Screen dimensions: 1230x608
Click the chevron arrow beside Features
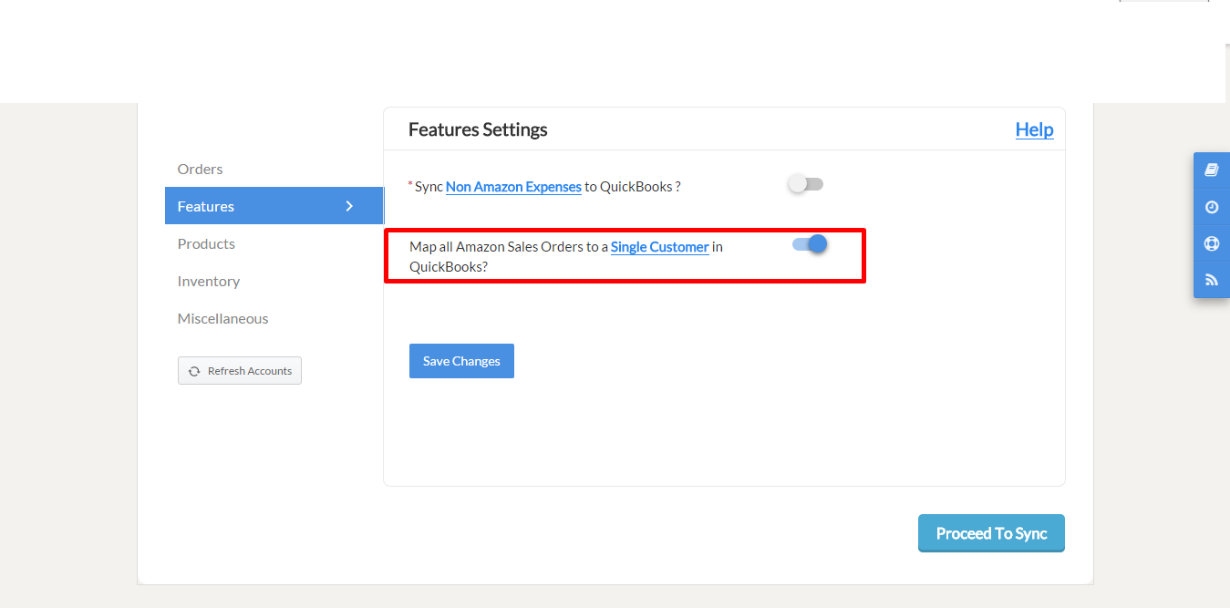[x=349, y=206]
